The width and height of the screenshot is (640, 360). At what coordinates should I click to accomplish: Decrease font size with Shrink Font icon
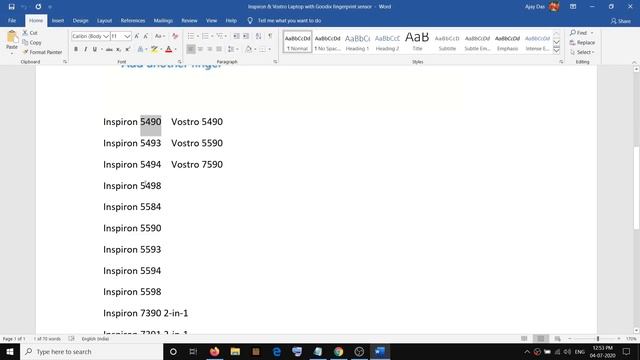point(146,36)
